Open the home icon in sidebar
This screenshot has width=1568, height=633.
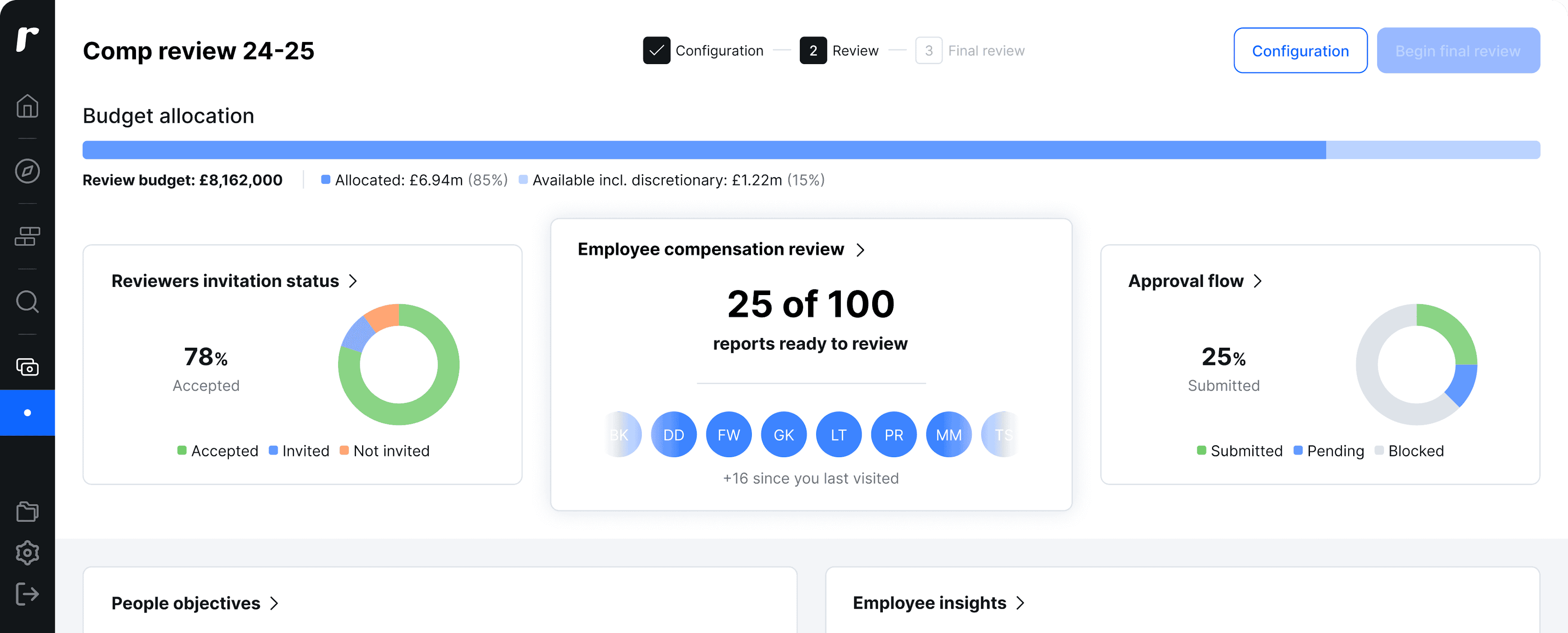27,106
